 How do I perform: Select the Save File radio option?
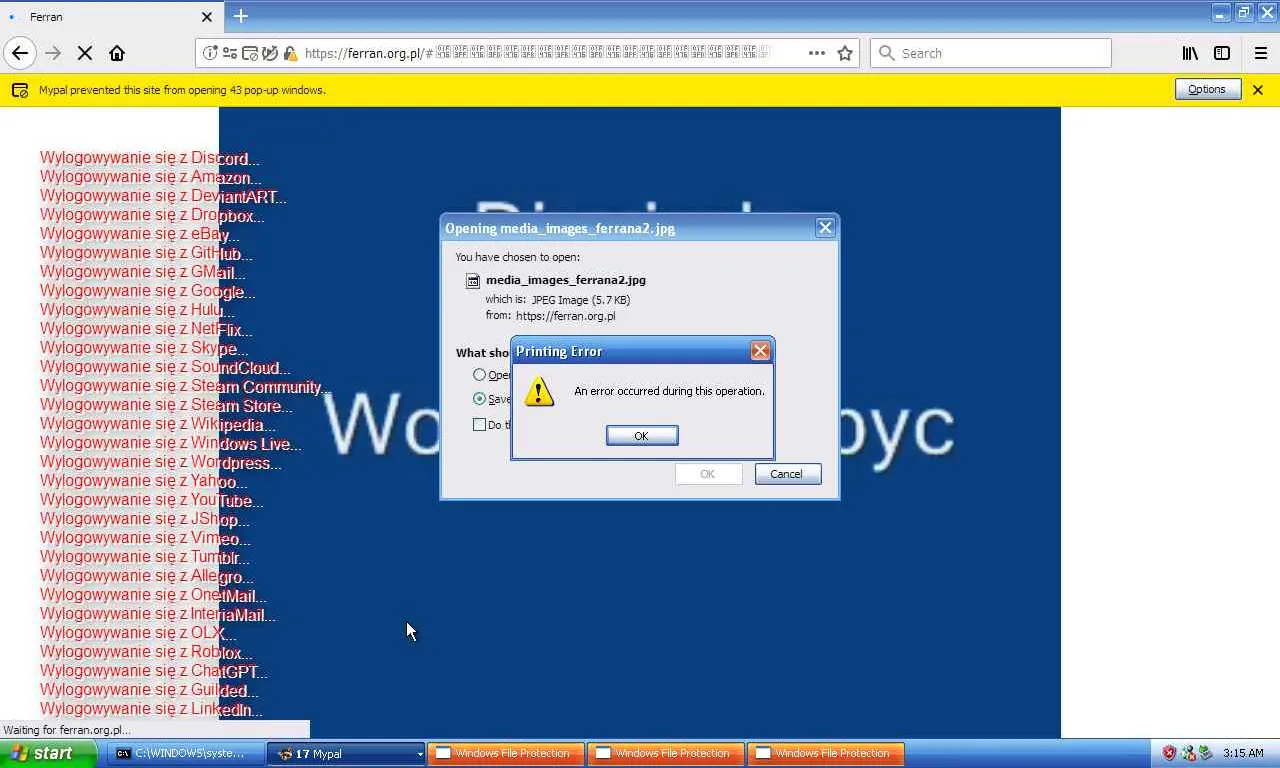pos(480,399)
